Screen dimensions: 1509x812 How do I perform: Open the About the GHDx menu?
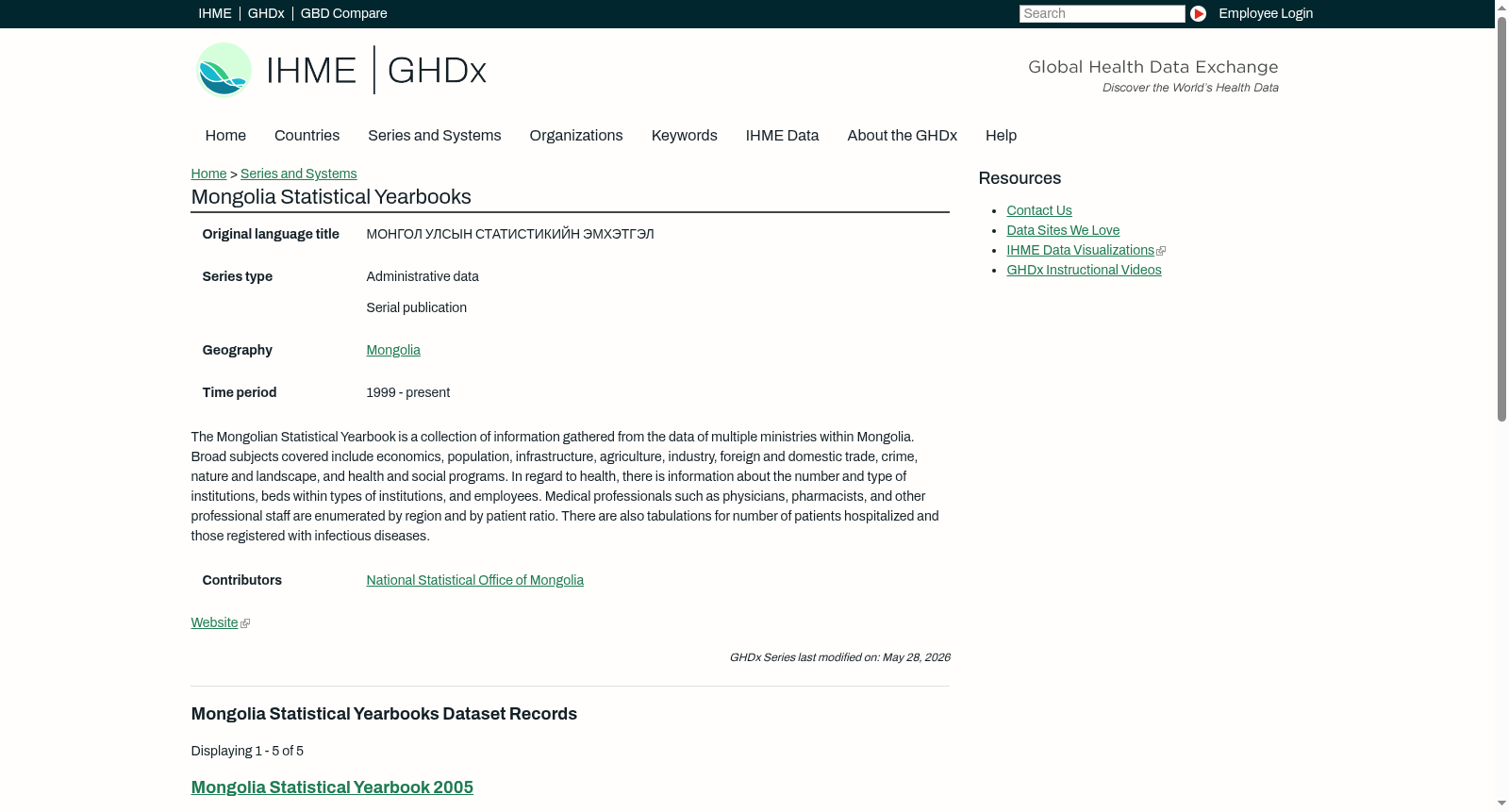[x=902, y=136]
